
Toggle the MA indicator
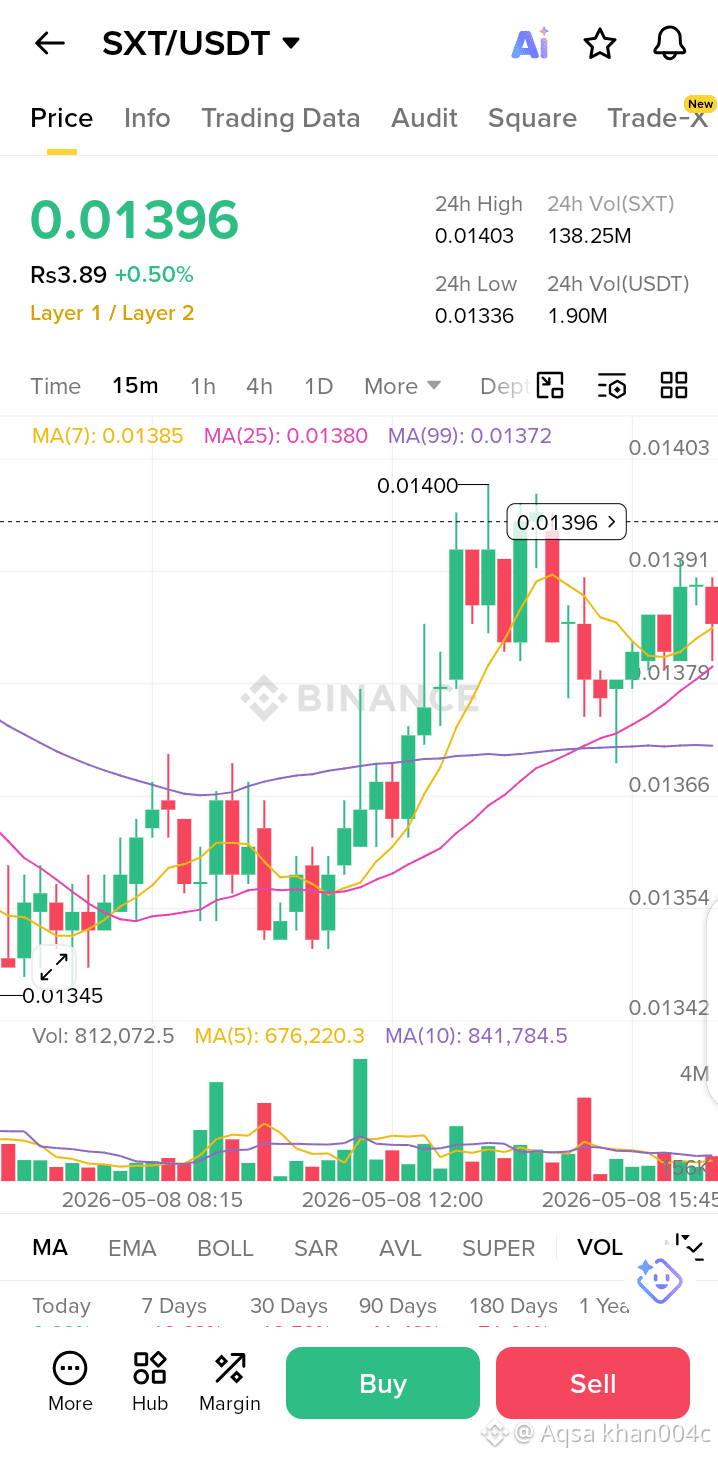(x=50, y=1248)
